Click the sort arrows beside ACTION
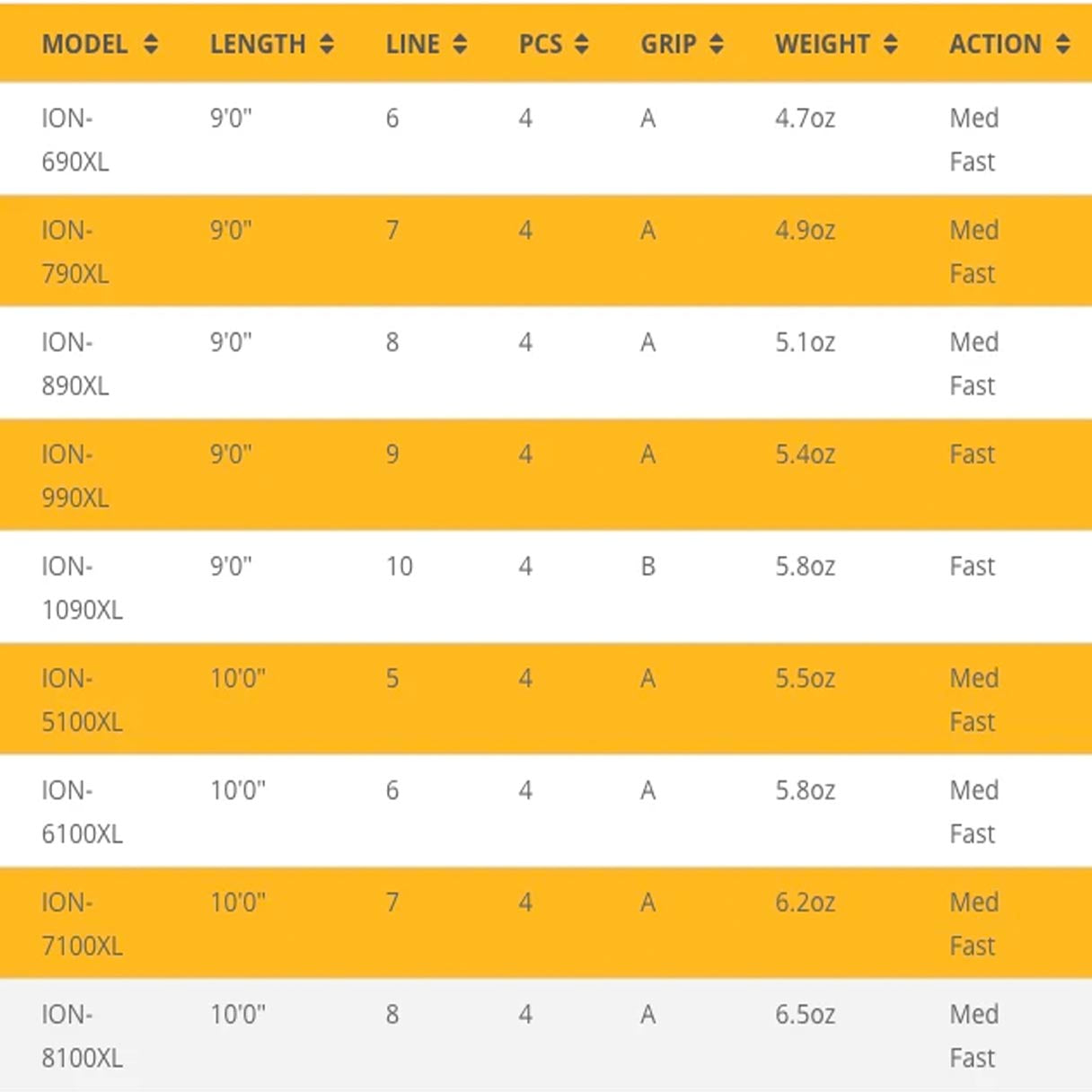The height and width of the screenshot is (1092, 1092). click(x=1062, y=44)
